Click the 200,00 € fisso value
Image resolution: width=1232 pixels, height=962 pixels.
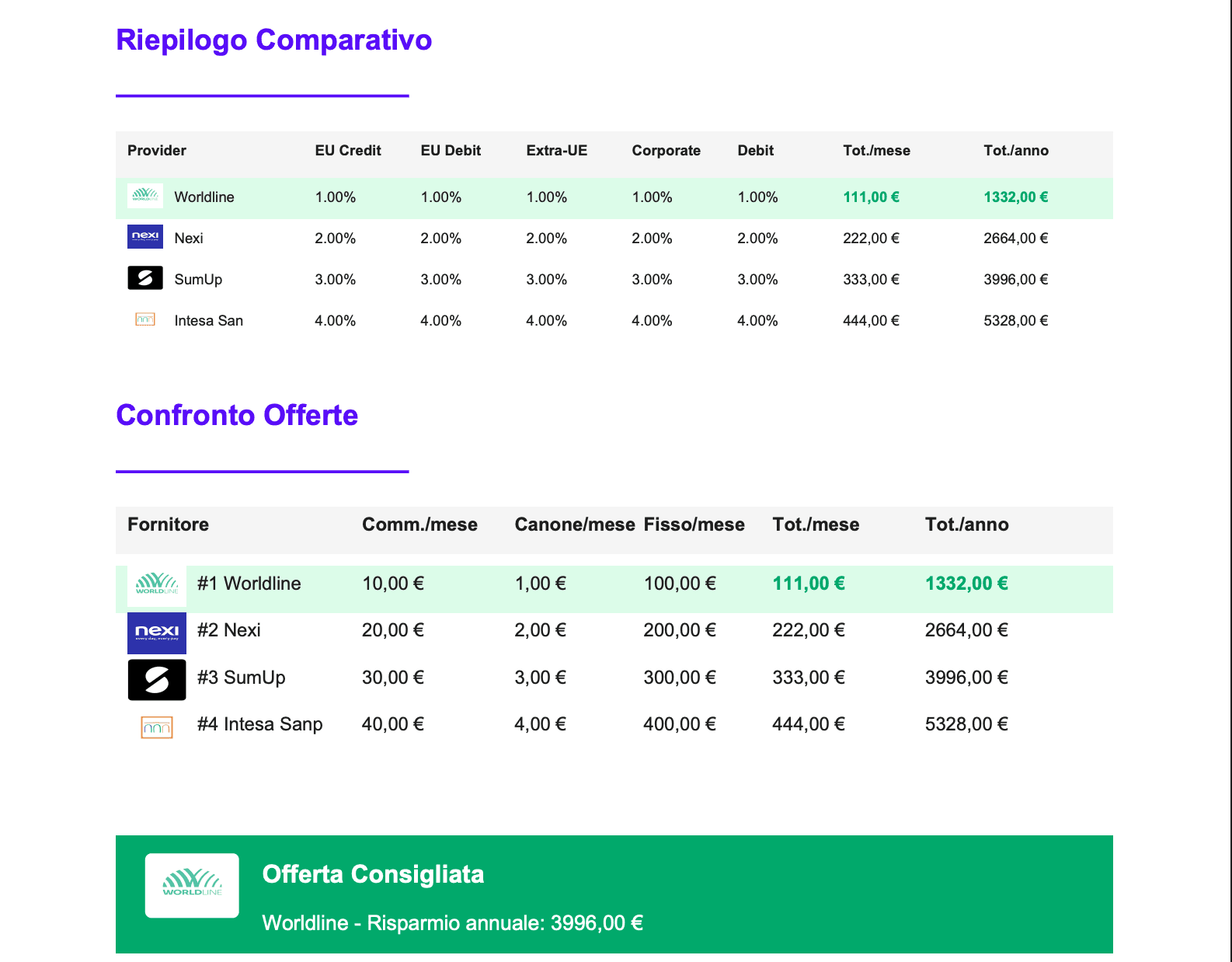pos(680,630)
